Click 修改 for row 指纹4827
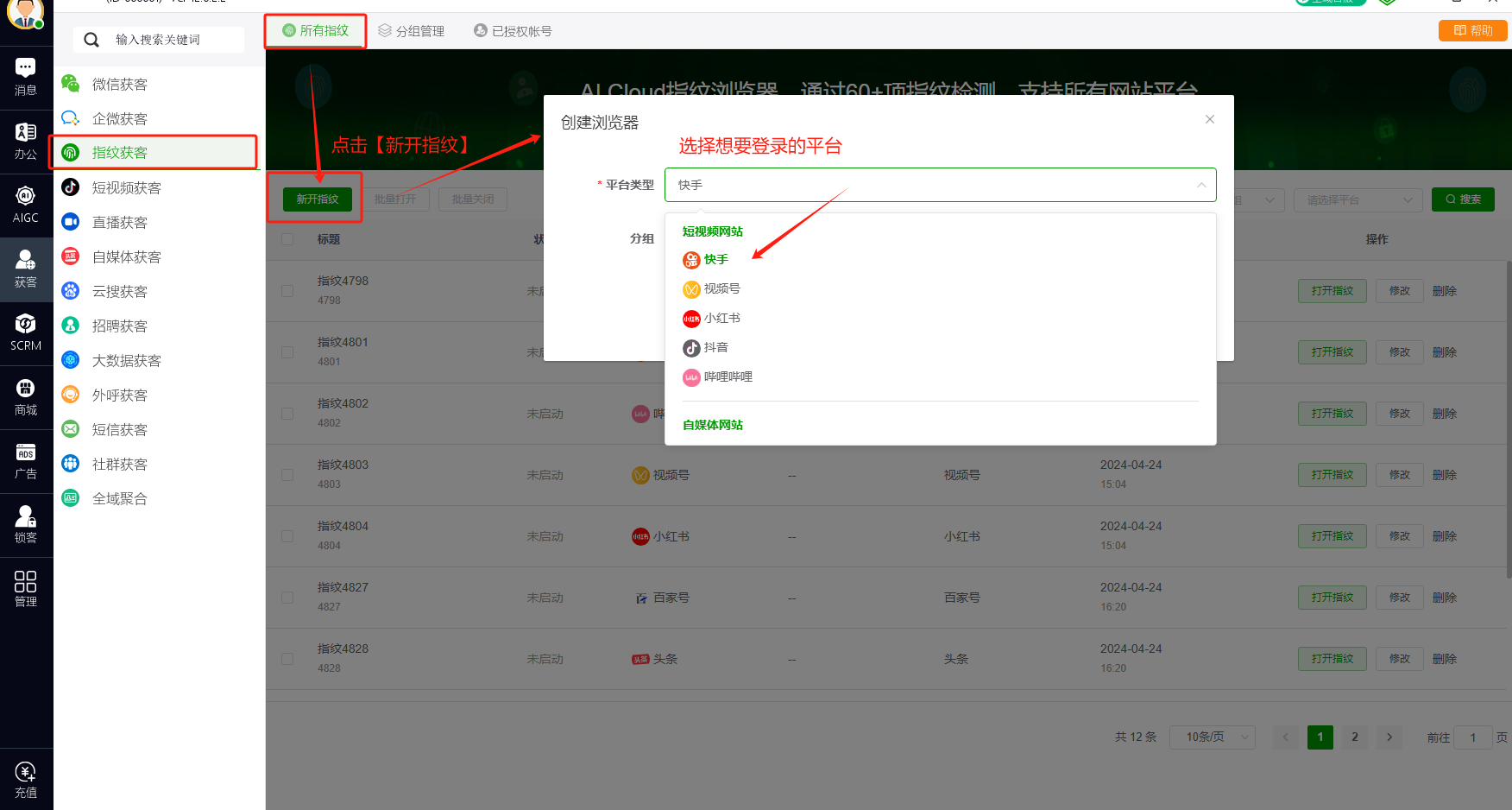This screenshot has height=810, width=1512. click(1400, 598)
